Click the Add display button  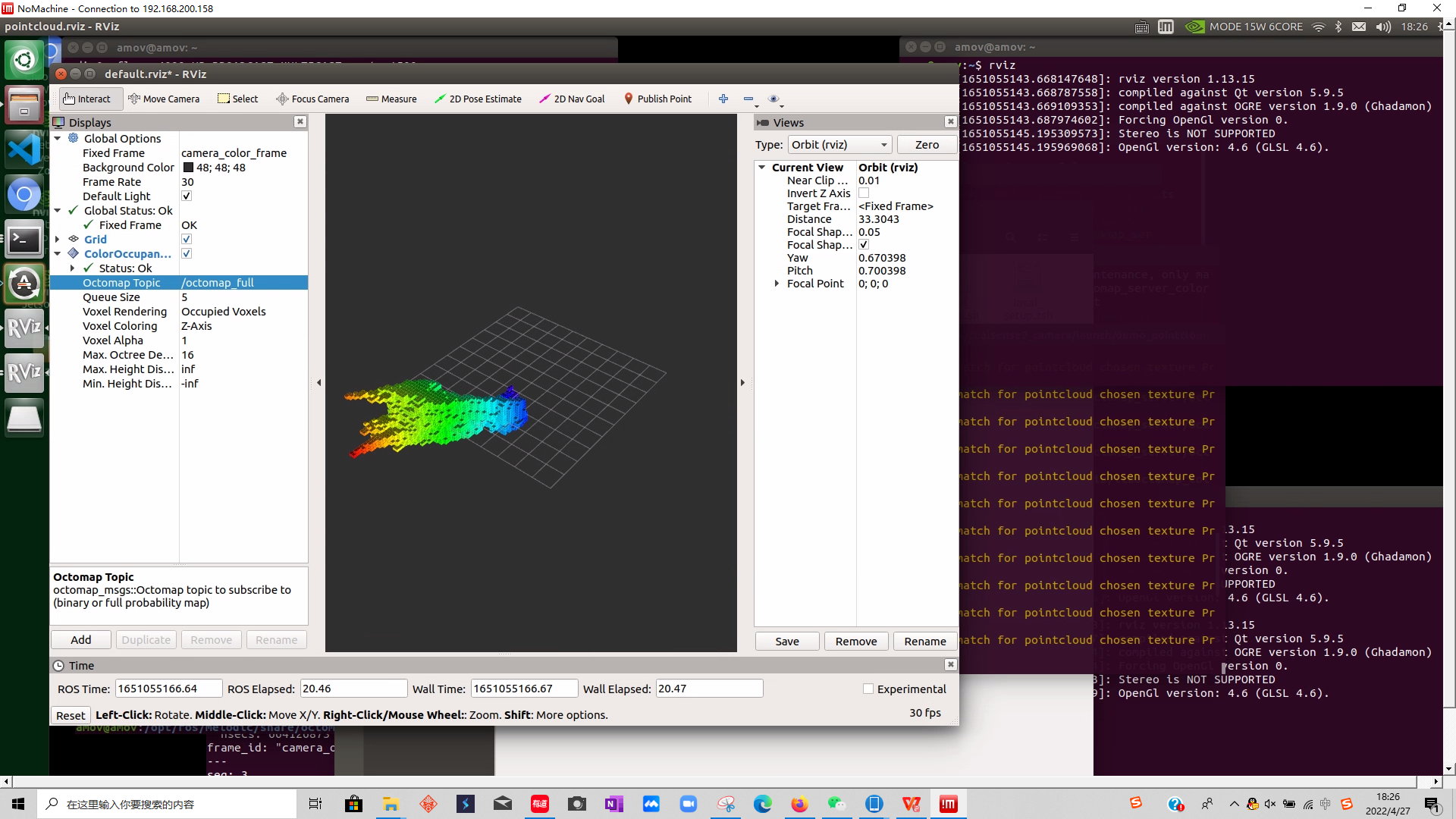[81, 640]
